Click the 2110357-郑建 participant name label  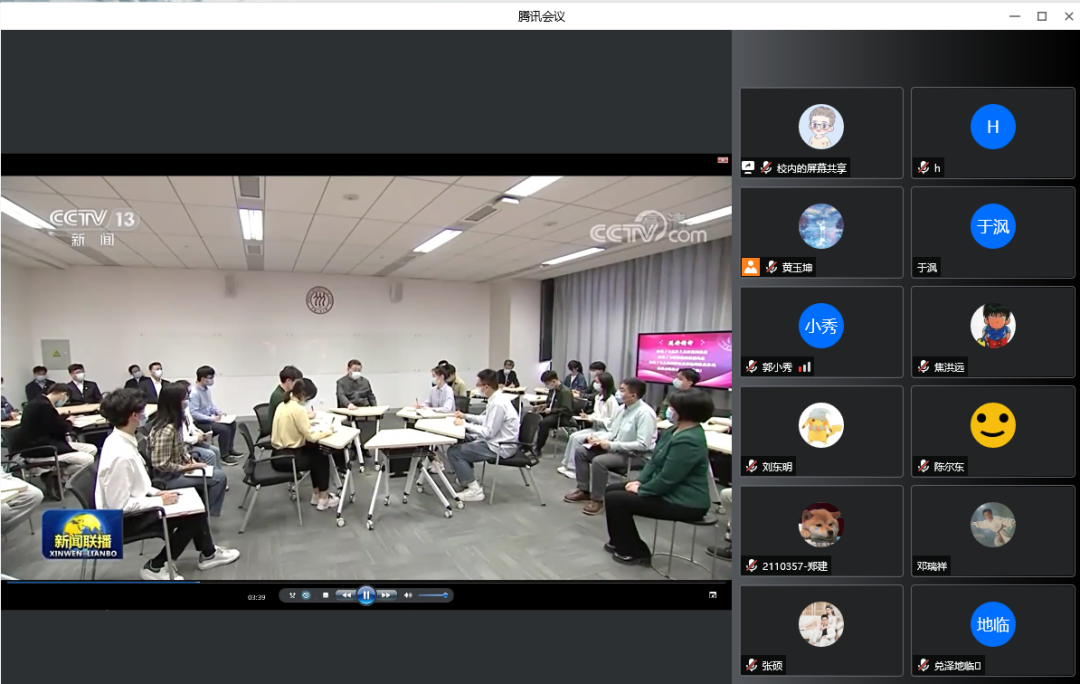(x=795, y=566)
